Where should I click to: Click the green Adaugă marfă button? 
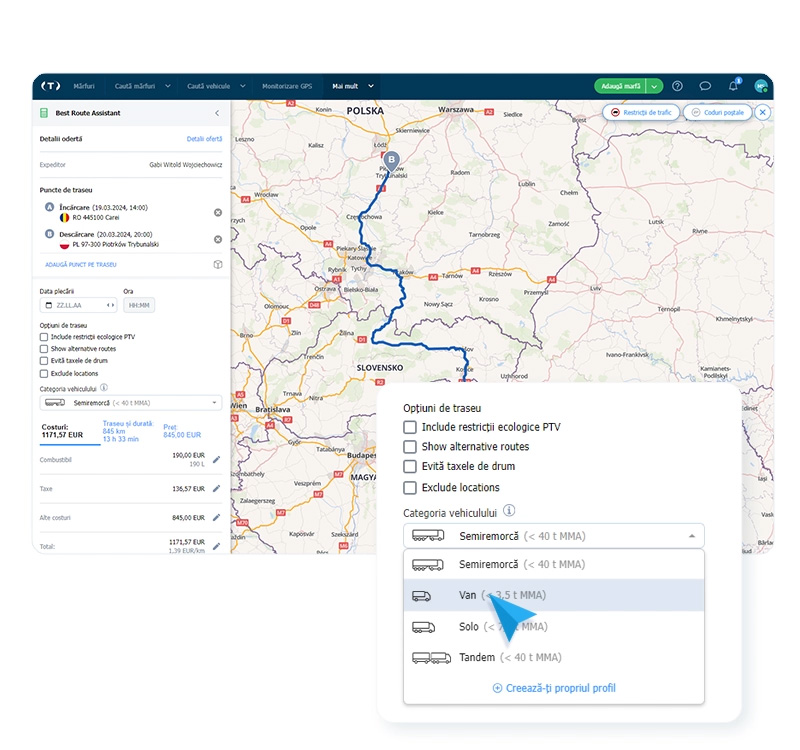620,86
